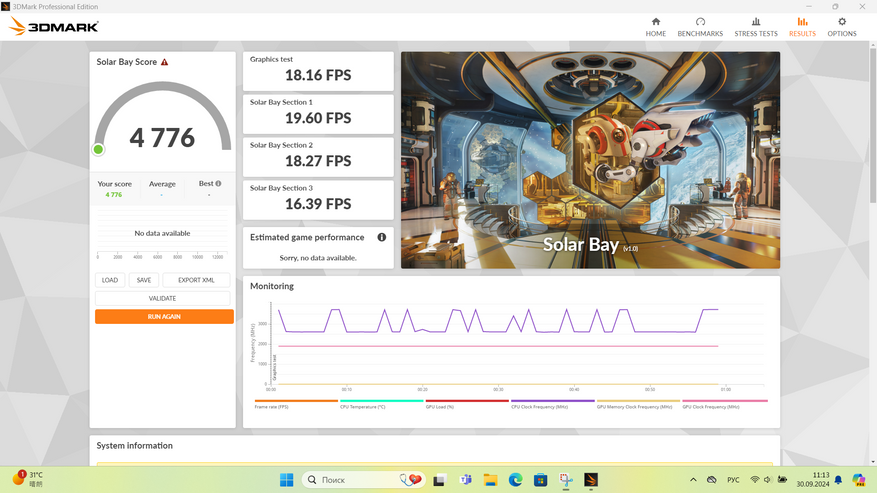Click the VALIDATE button
Screen dimensions: 877x493
tap(162, 298)
